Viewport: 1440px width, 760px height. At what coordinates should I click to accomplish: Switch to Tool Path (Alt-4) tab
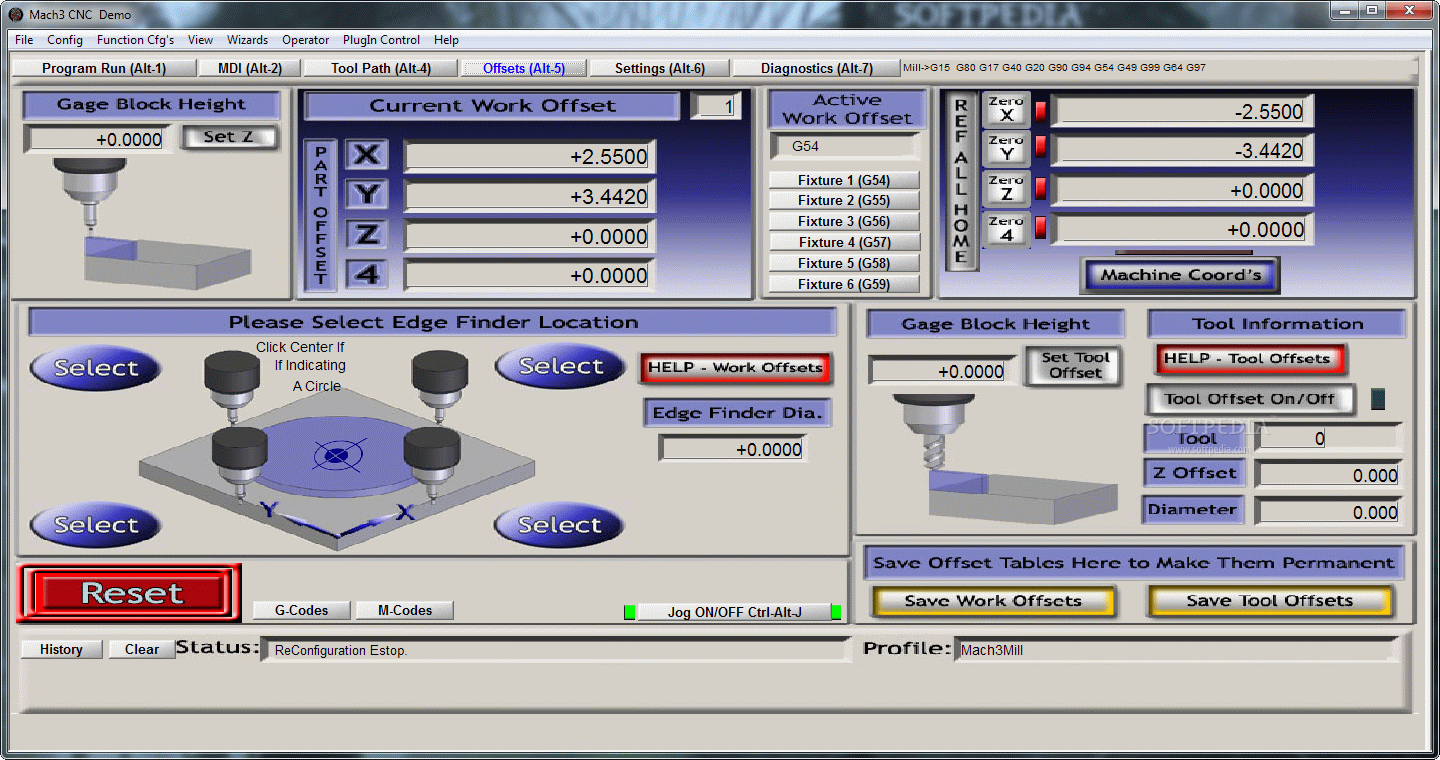coord(381,68)
